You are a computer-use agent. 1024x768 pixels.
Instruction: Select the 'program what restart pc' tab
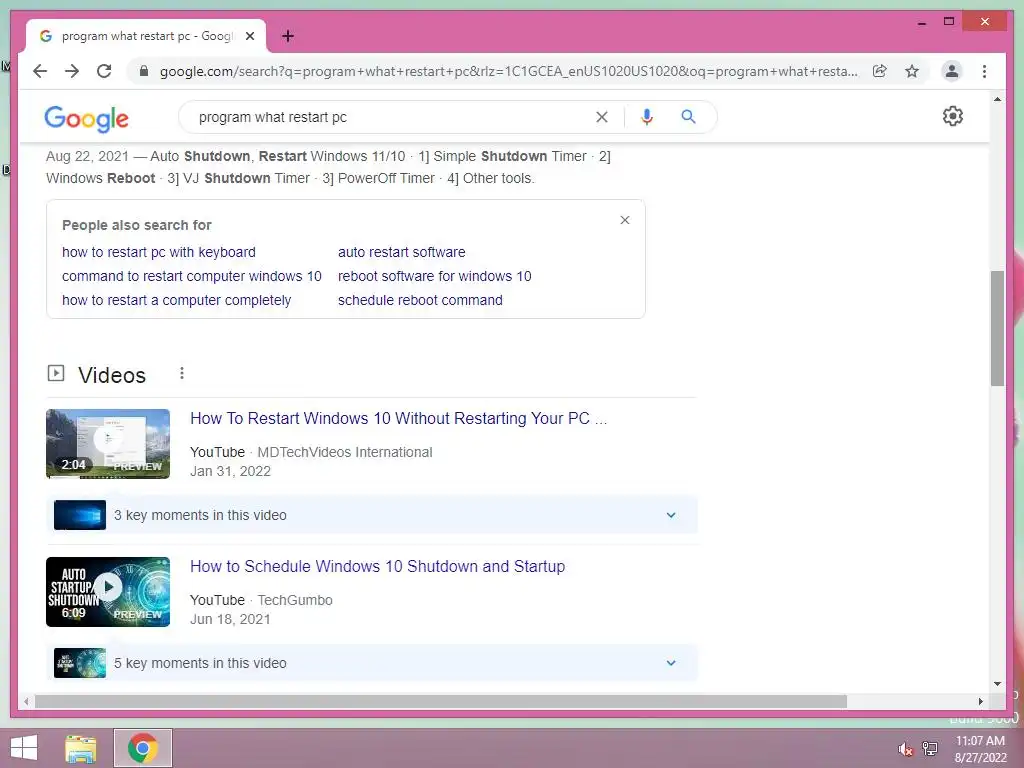click(146, 36)
